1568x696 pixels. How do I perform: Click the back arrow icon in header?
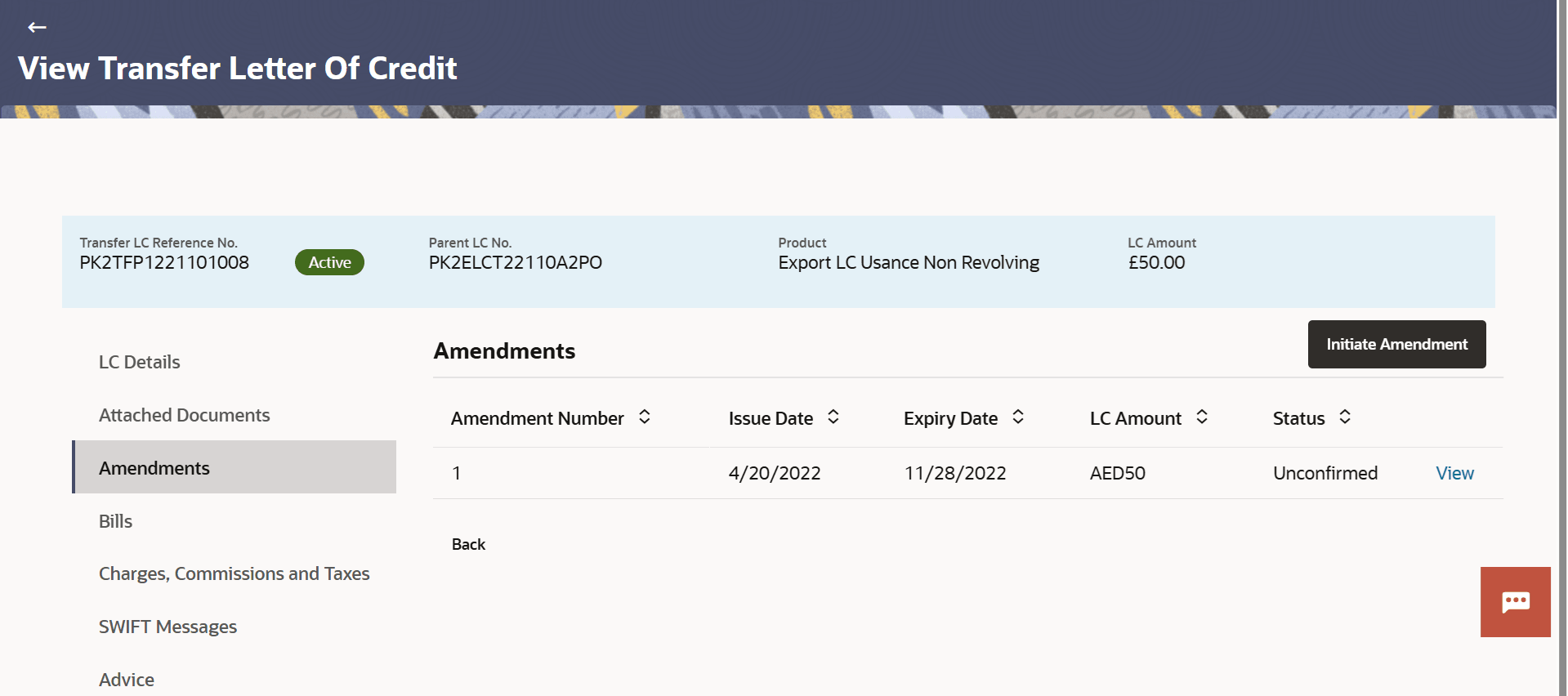tap(37, 28)
